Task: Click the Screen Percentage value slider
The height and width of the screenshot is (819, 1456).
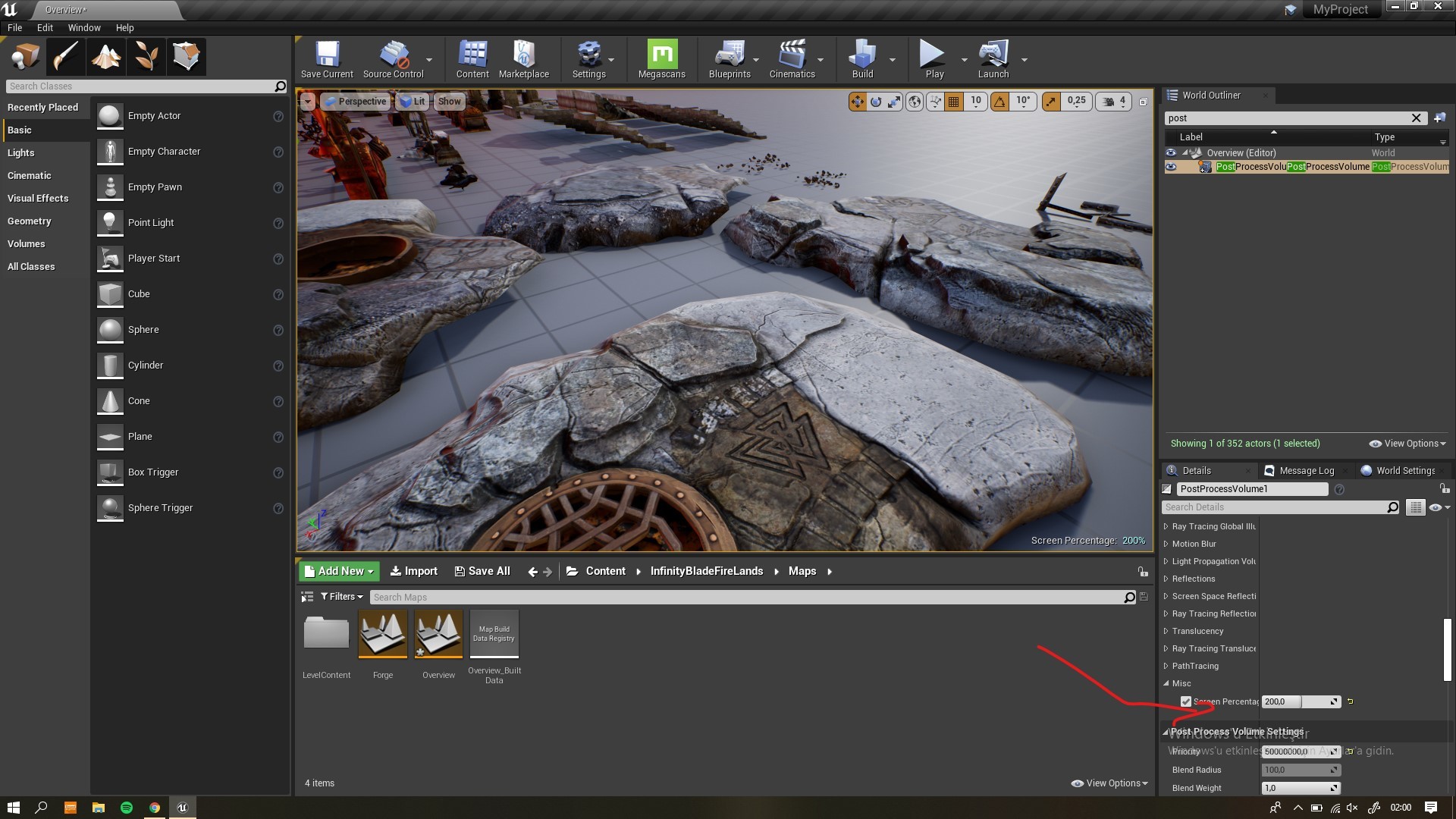Action: [x=1301, y=701]
